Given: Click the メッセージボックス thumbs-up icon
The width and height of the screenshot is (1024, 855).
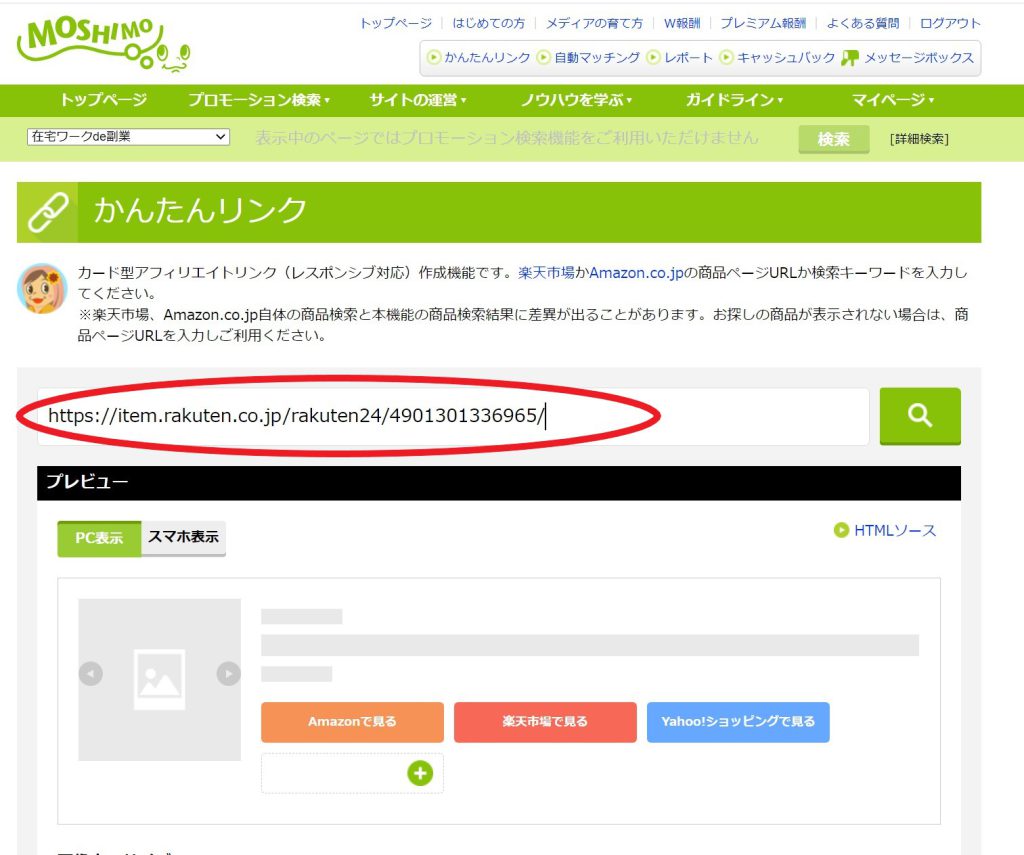Looking at the screenshot, I should click(850, 58).
